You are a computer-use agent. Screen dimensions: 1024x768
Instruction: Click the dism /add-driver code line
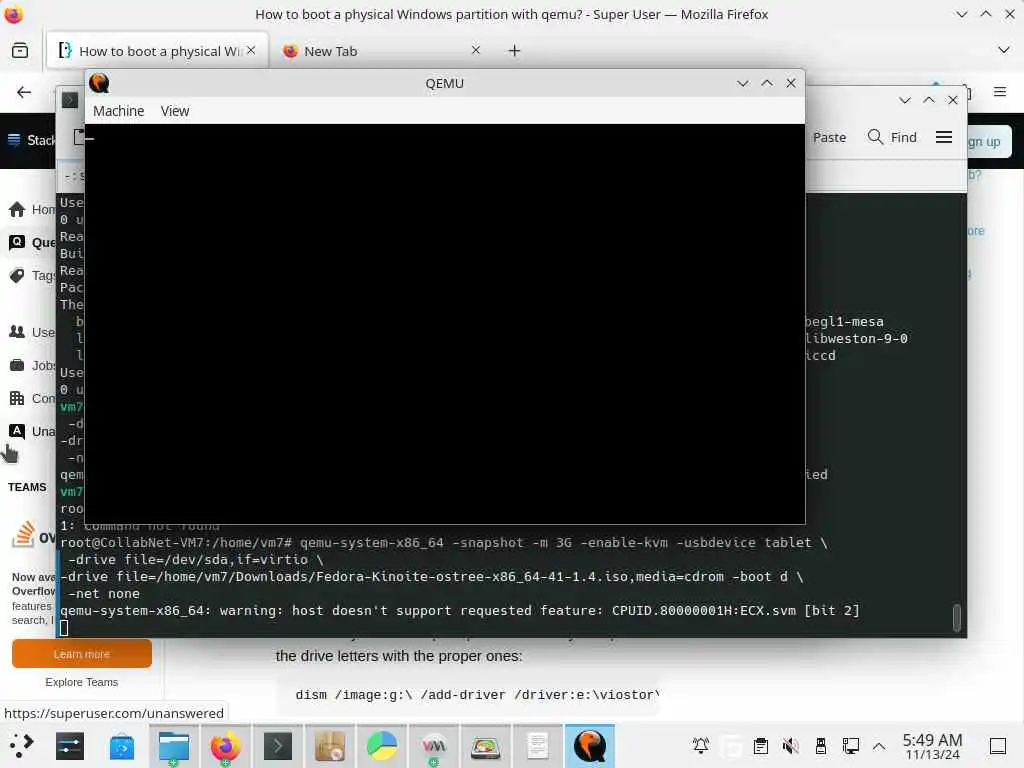[477, 695]
